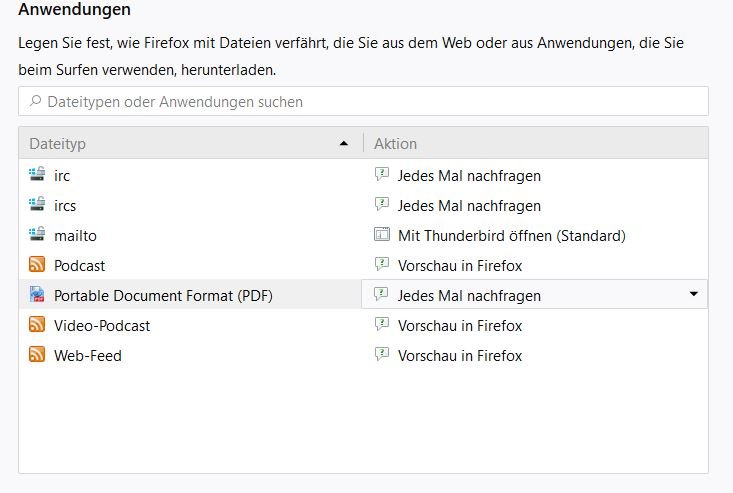Click the ircs protocol icon
This screenshot has height=493, width=733.
(x=37, y=205)
